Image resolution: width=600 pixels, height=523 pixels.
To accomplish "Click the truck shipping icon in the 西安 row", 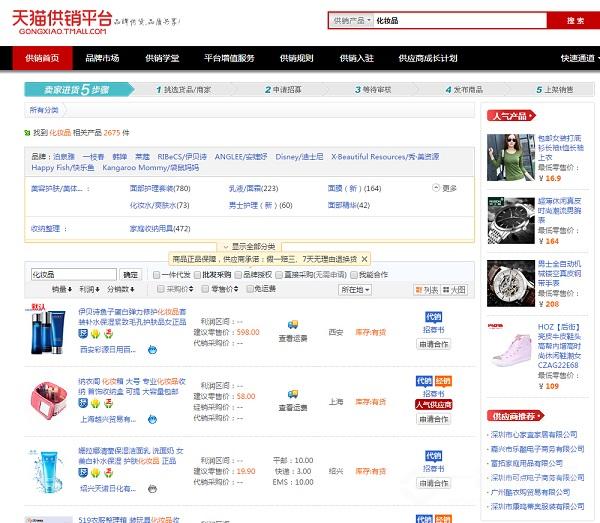I will (293, 325).
